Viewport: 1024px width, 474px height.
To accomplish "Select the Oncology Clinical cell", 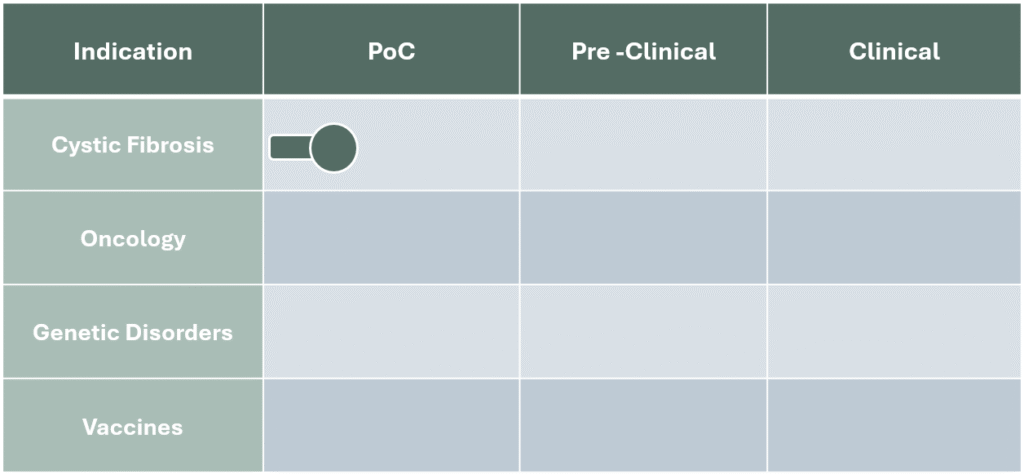I will click(894, 239).
